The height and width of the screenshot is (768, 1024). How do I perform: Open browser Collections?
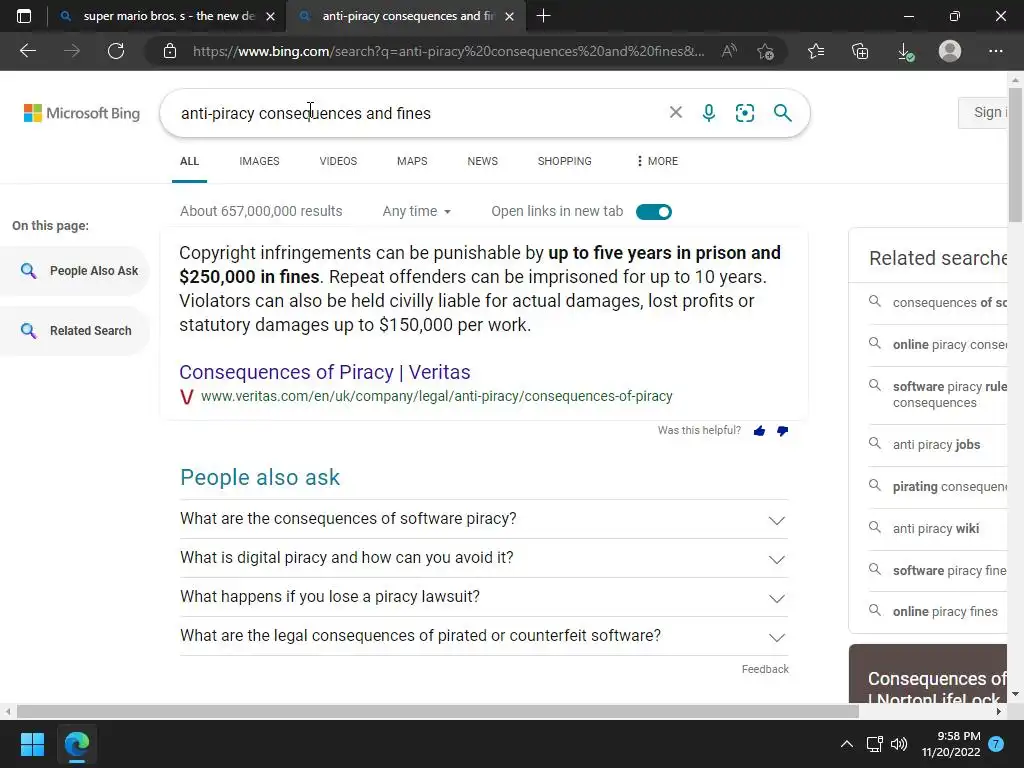tap(860, 51)
